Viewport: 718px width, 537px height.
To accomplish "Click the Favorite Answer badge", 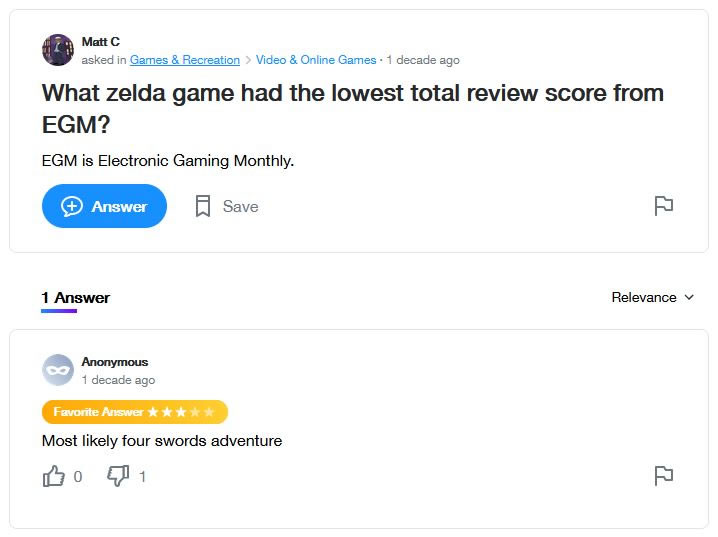I will click(135, 412).
